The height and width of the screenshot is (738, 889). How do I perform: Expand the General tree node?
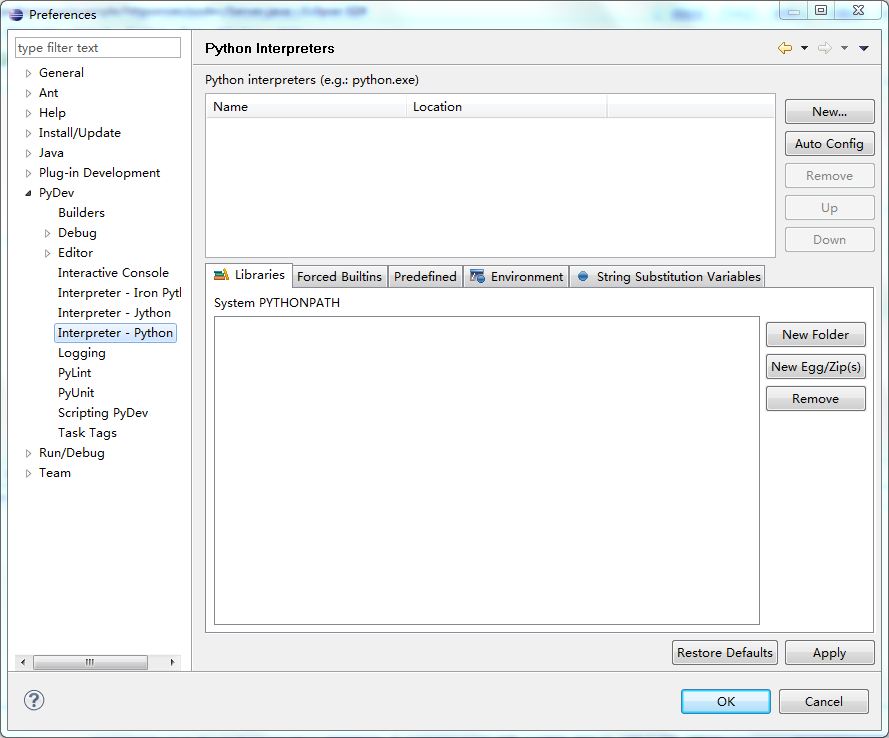(29, 73)
